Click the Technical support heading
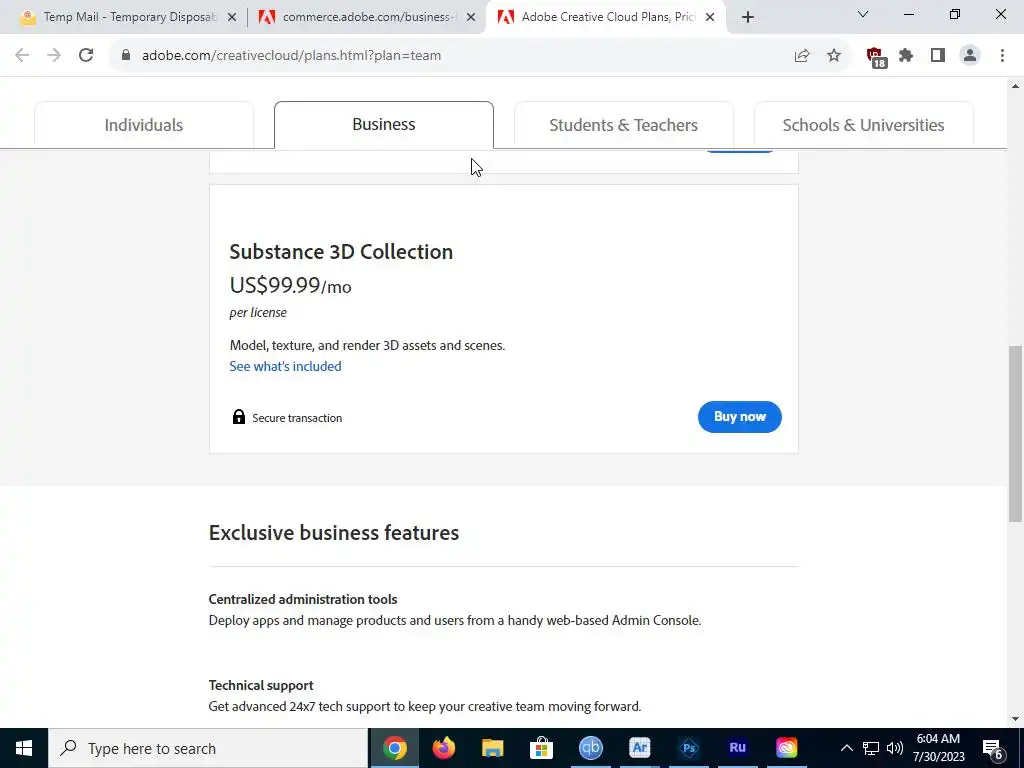1024x768 pixels. 261,685
